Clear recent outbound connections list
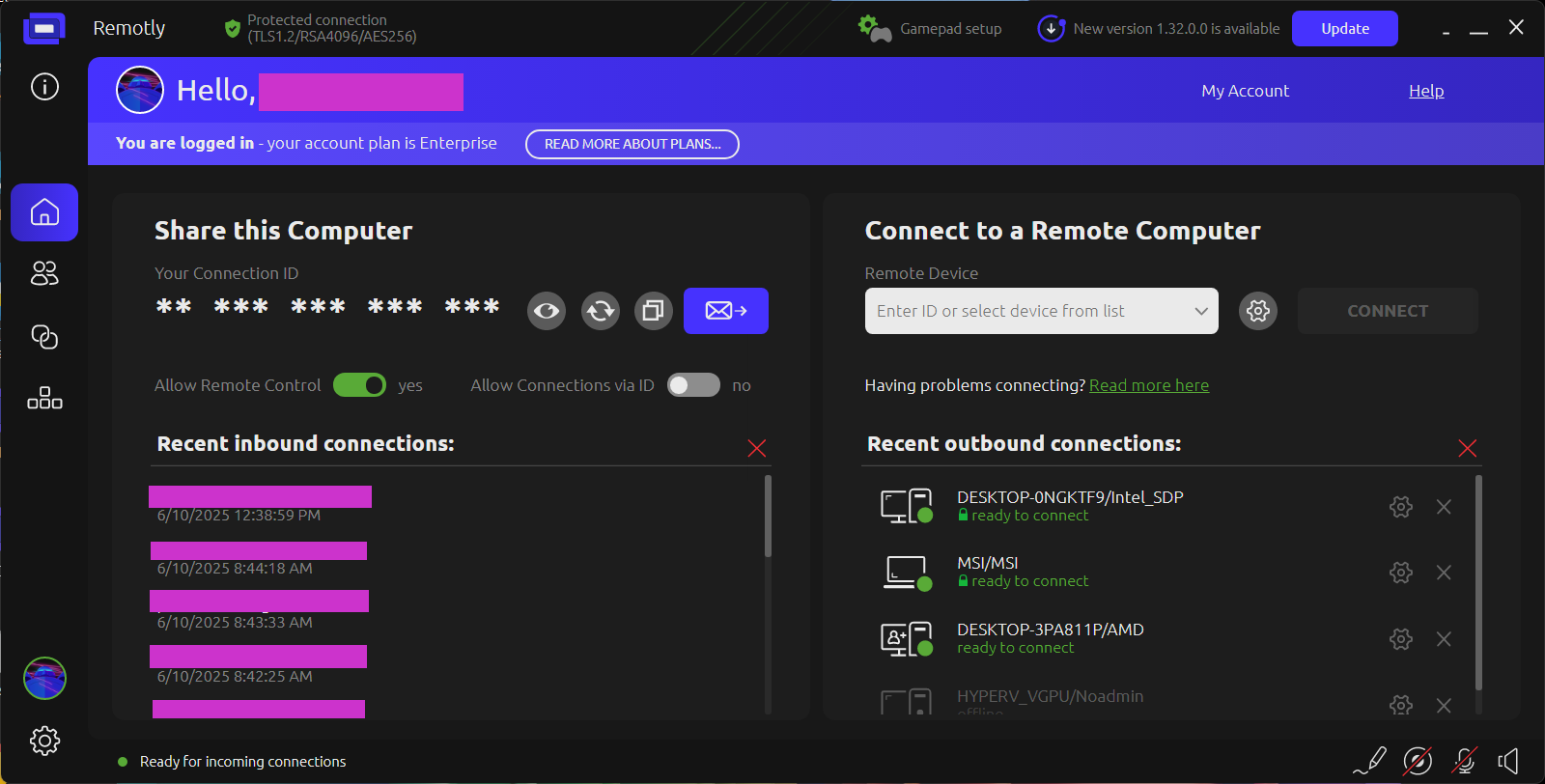Image resolution: width=1545 pixels, height=784 pixels. 1468,448
